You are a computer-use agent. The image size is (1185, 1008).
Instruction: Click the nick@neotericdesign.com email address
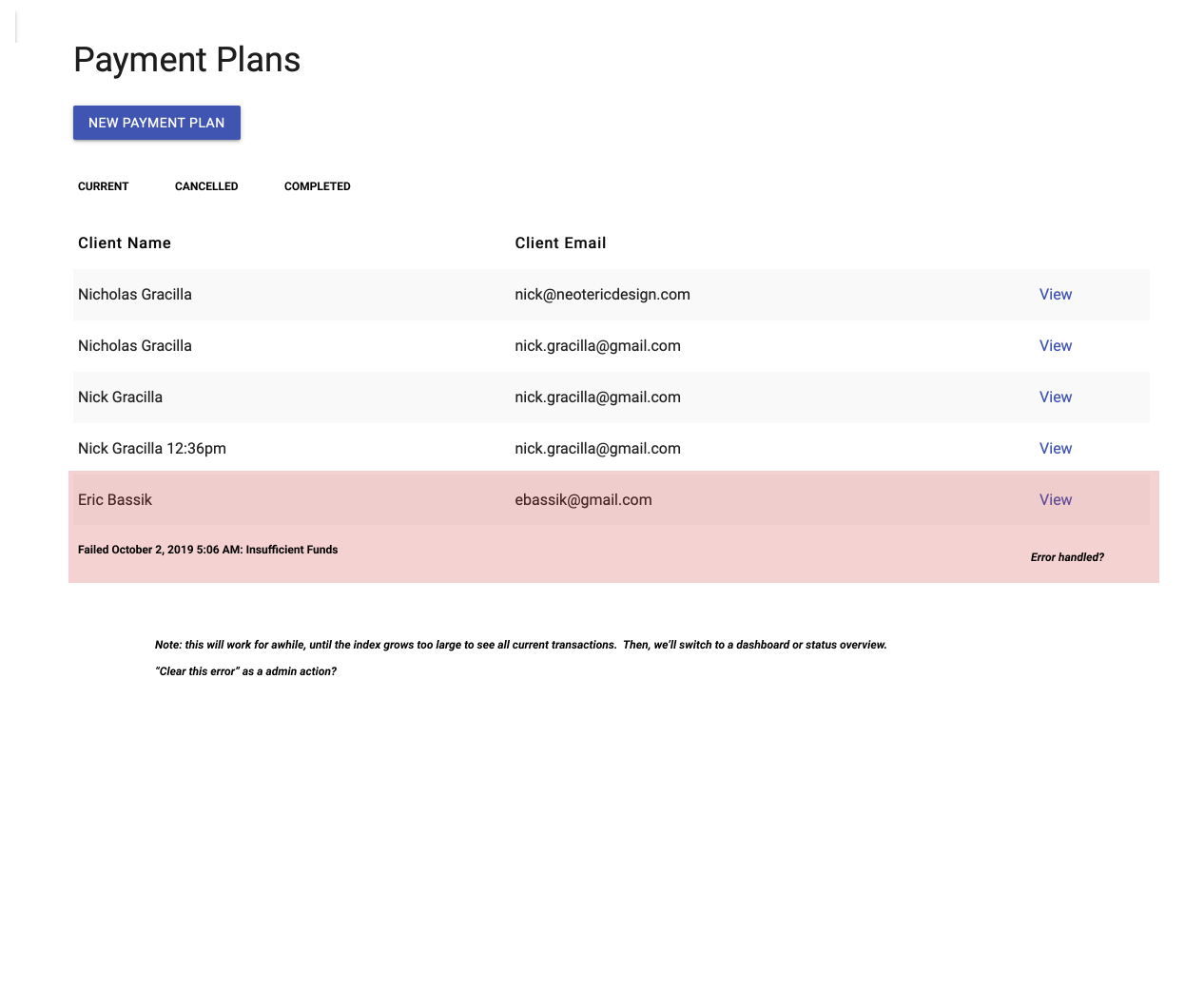tap(602, 295)
